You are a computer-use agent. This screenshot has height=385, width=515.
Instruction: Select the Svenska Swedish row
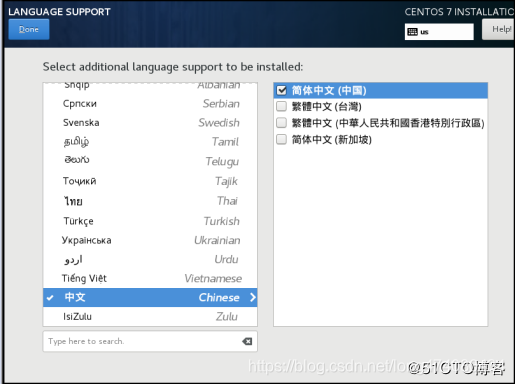pos(150,123)
